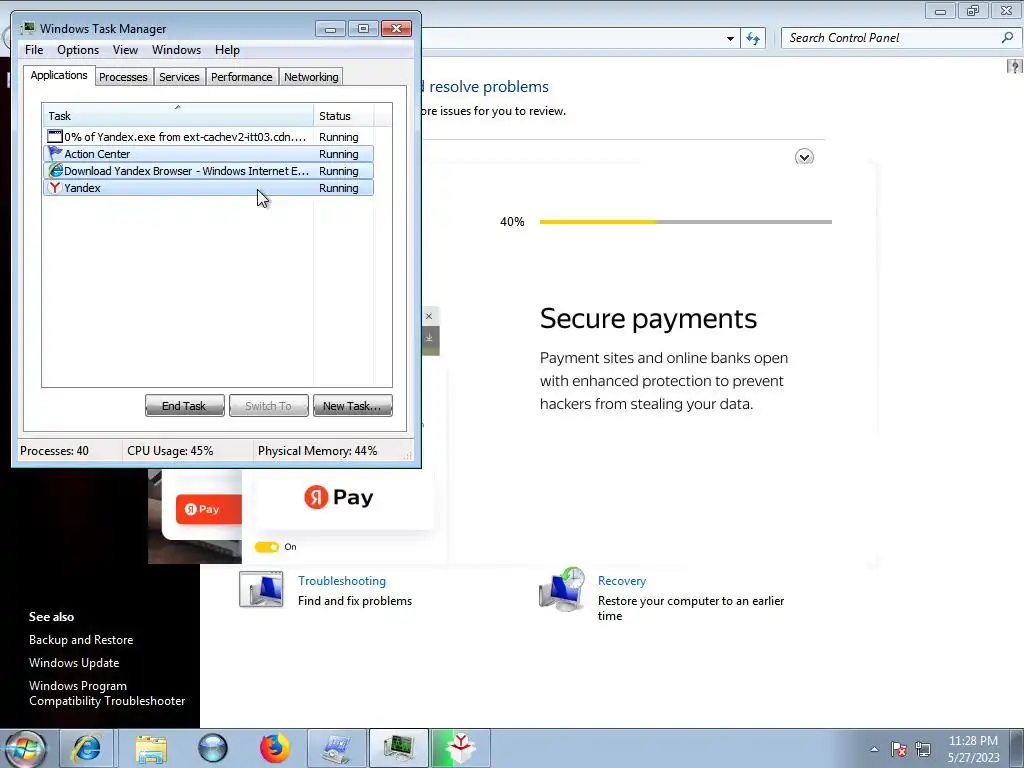
Task: Open the View menu
Action: (125, 50)
